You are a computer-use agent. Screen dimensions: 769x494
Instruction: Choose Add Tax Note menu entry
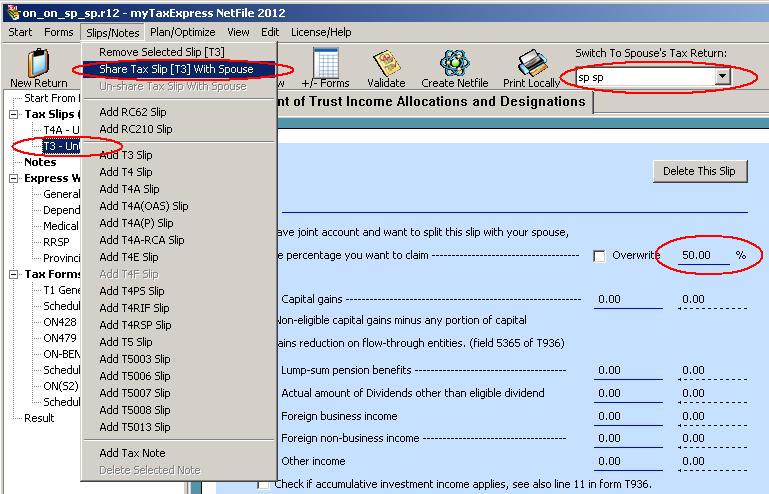pos(179,453)
